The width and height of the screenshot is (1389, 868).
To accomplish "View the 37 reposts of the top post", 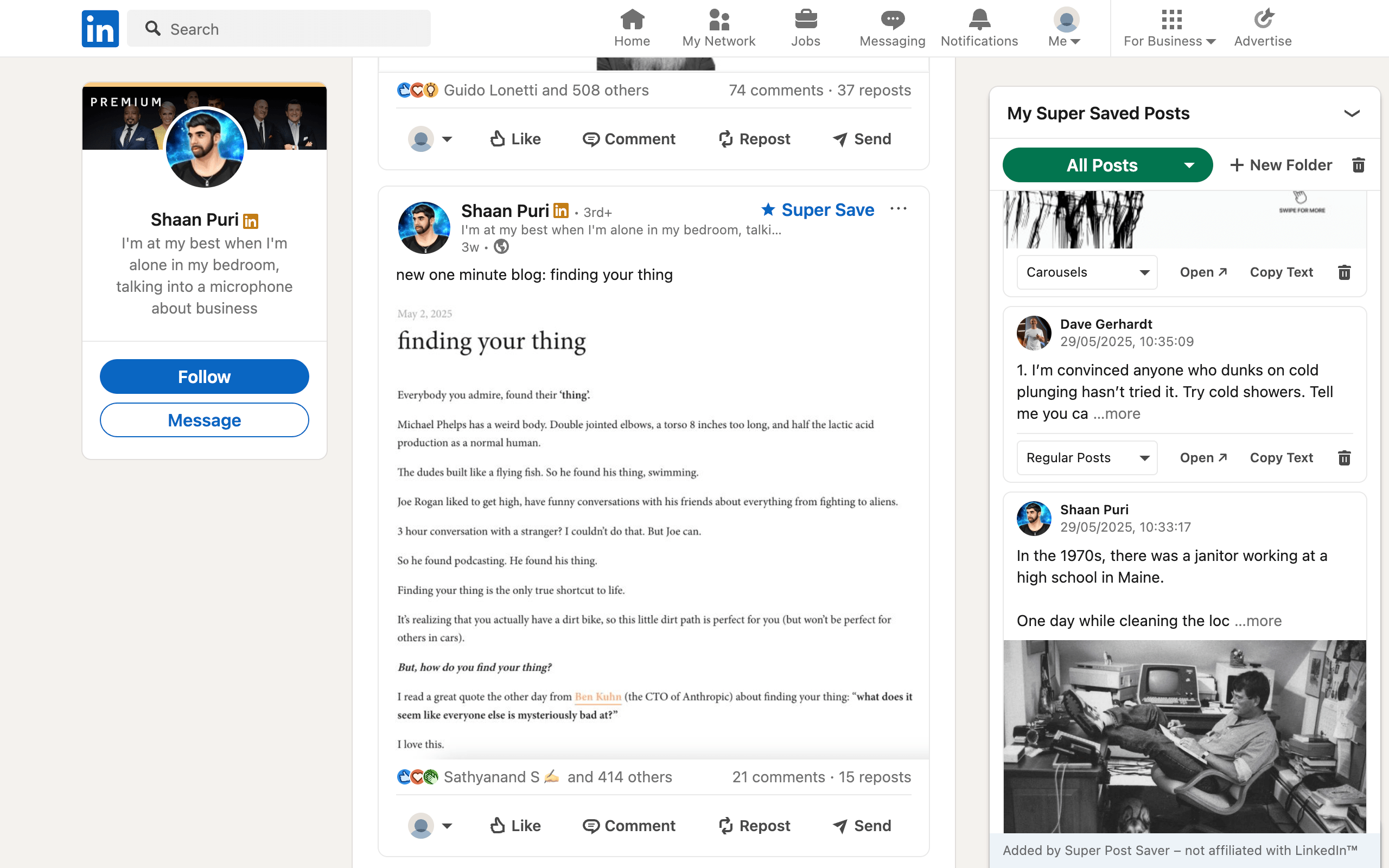I will click(874, 90).
